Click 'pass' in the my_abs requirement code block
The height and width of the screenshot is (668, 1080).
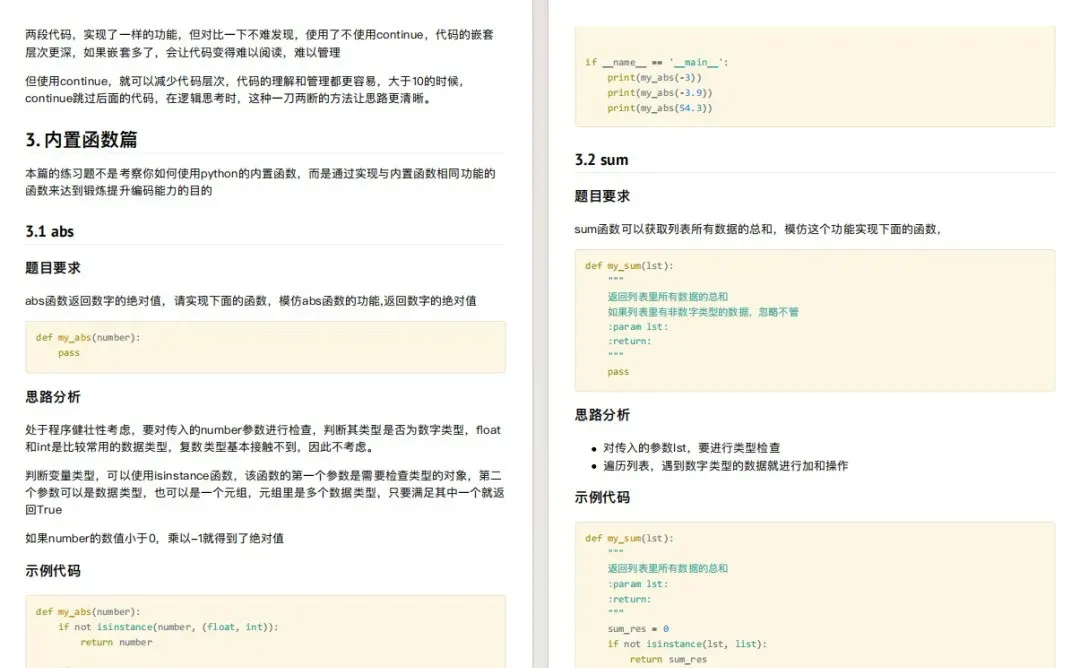(69, 353)
